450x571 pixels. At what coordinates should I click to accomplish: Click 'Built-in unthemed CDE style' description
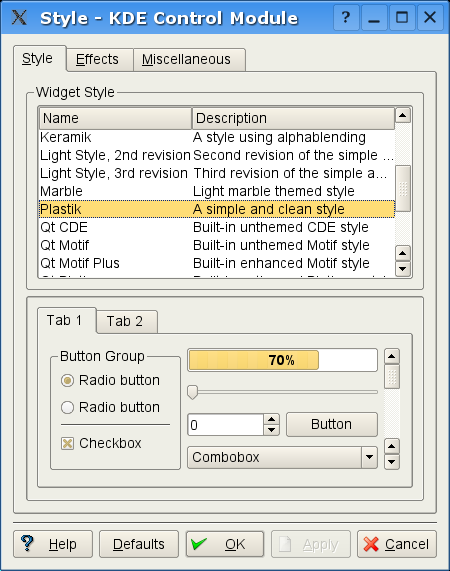[x=281, y=227]
